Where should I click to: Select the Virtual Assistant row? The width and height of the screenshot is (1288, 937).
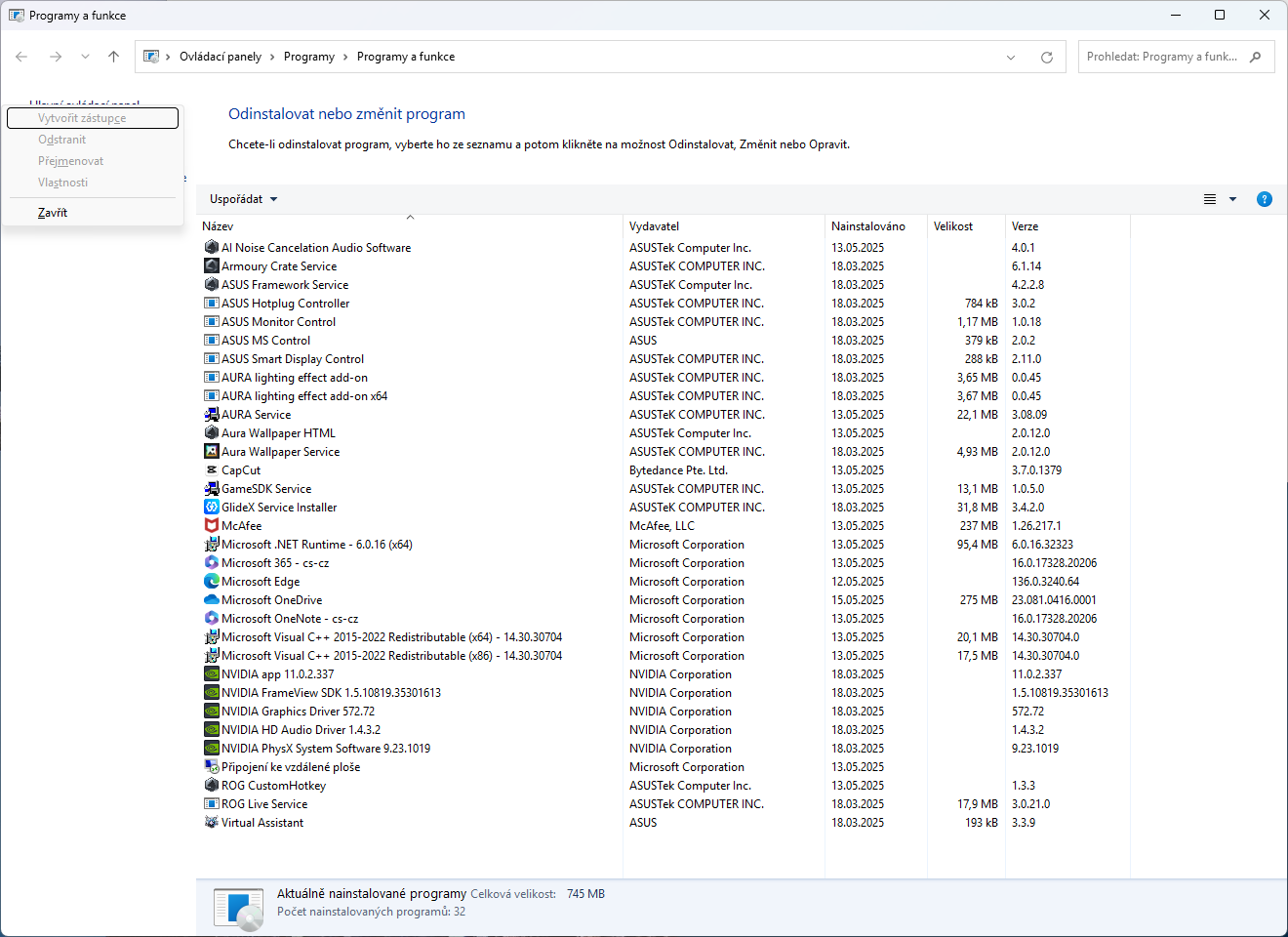pos(262,823)
